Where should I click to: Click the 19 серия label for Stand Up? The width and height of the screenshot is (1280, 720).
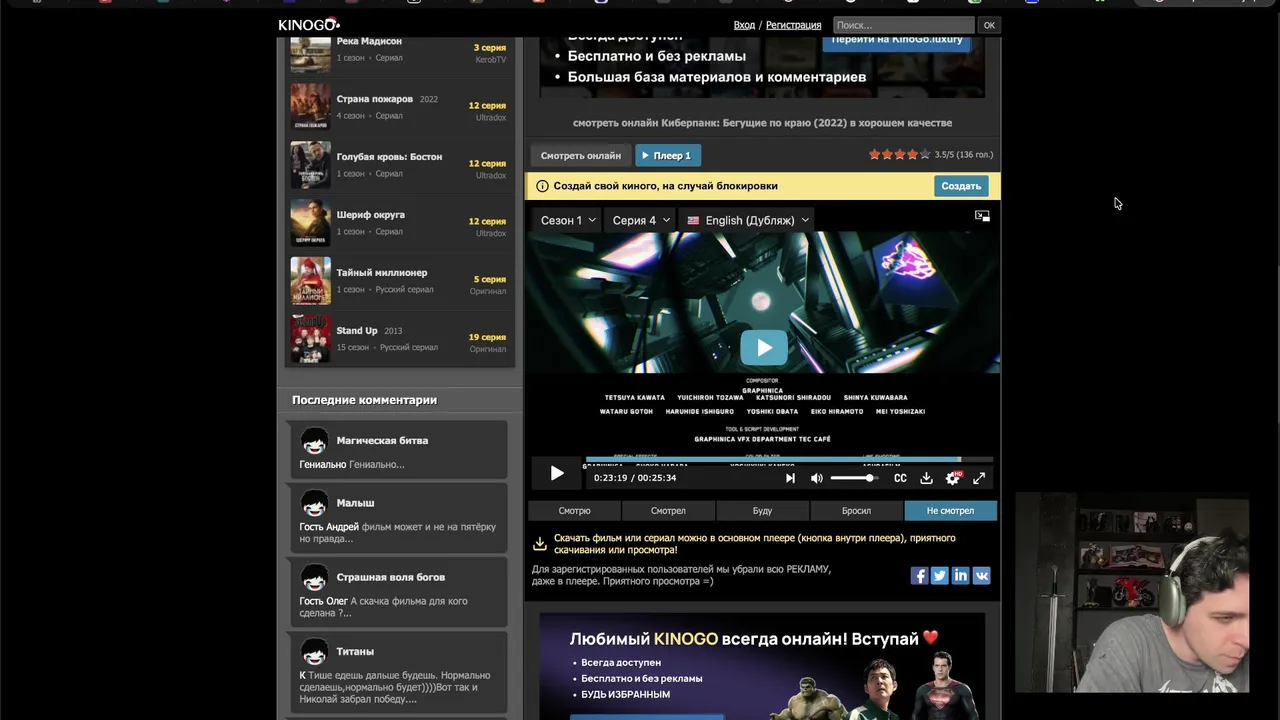tap(488, 337)
